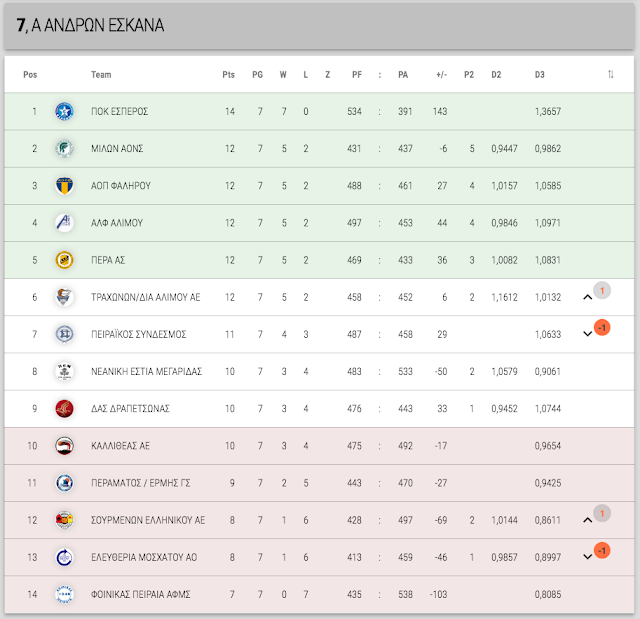Viewport: 640px width, 619px height.
Task: Open the ΠΕΡΑ ΑΣ yellow badge
Action: (64, 260)
